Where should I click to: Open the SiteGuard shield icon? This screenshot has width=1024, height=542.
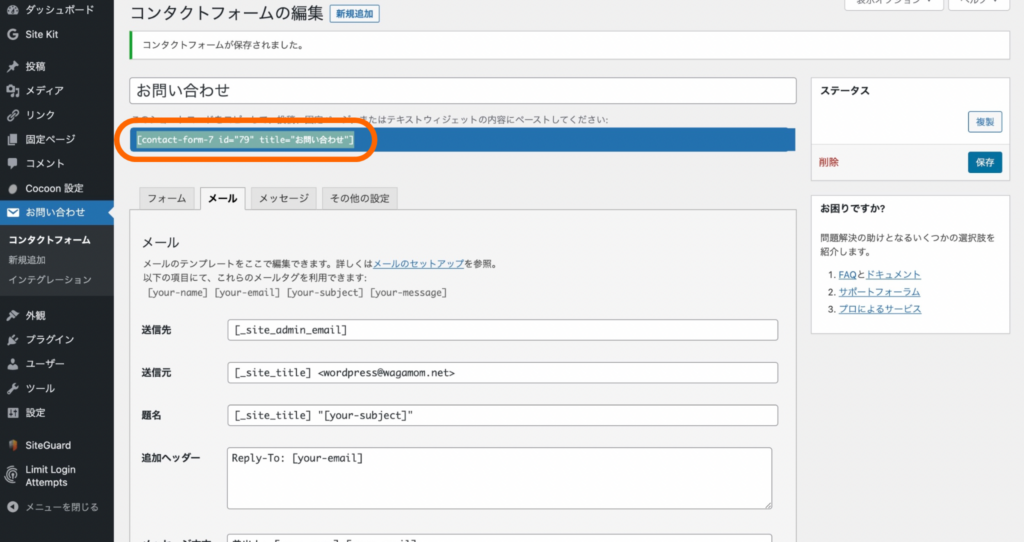coord(13,445)
